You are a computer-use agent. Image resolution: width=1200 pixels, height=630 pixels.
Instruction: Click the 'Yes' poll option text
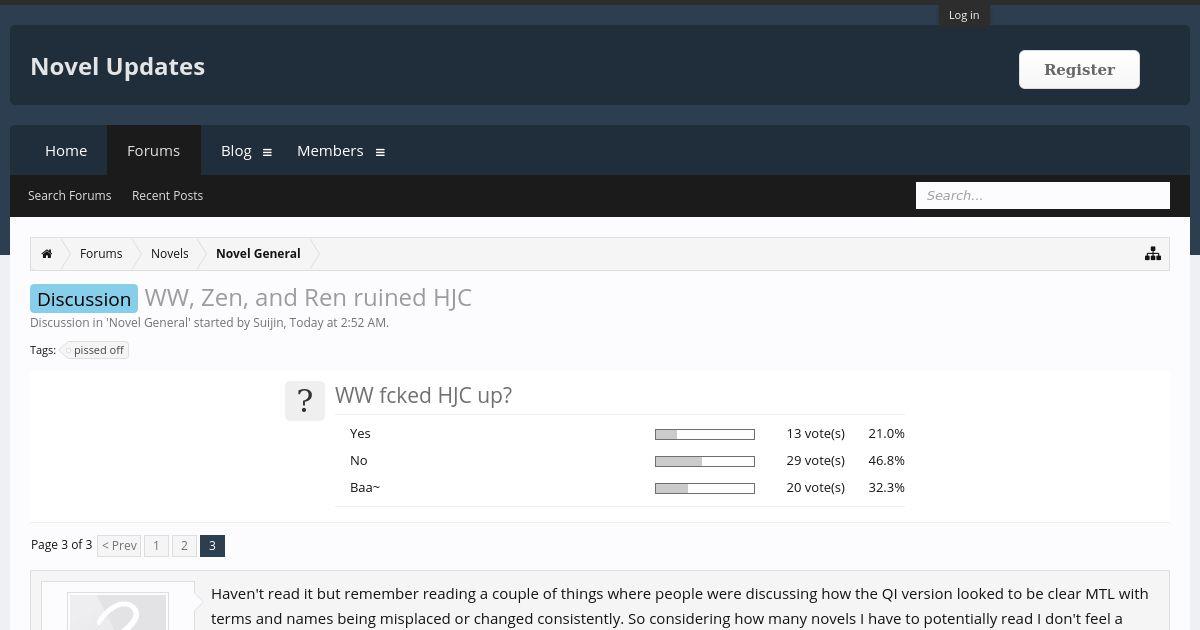360,433
